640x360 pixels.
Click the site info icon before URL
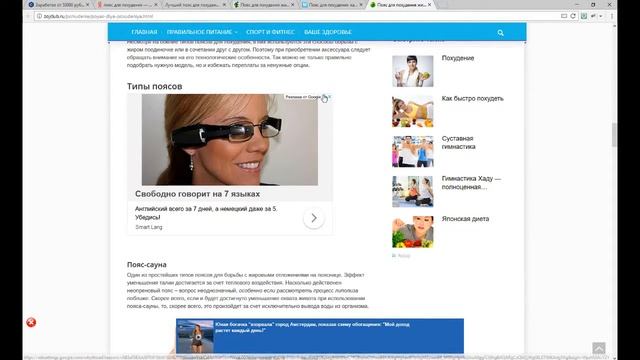pyautogui.click(x=39, y=16)
